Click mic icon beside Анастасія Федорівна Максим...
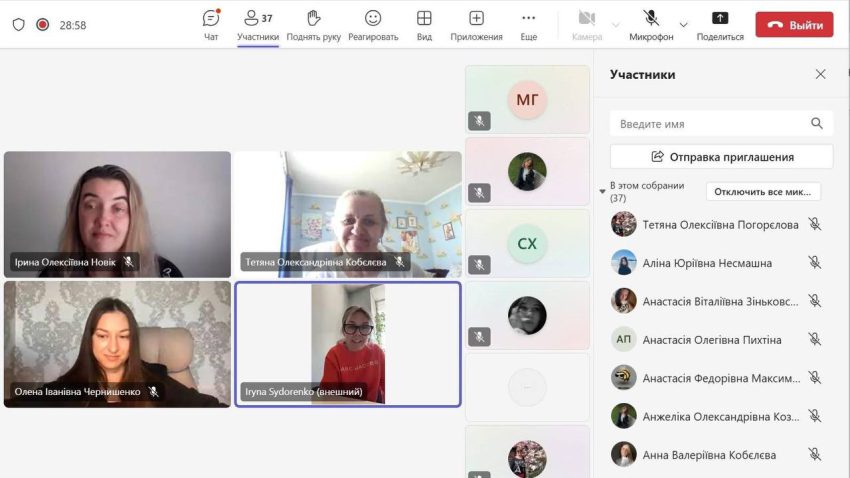 [x=814, y=377]
